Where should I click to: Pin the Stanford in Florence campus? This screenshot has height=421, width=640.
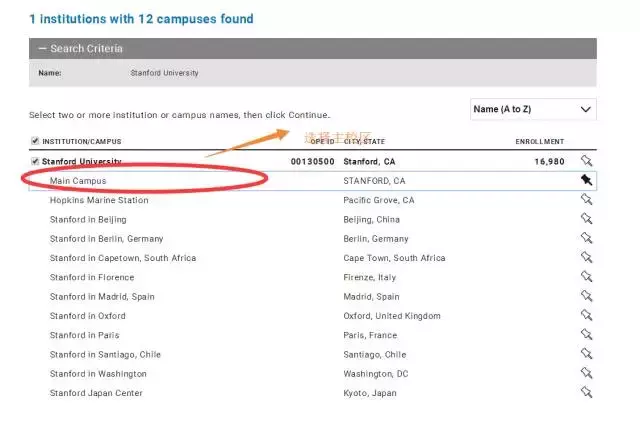pyautogui.click(x=587, y=276)
